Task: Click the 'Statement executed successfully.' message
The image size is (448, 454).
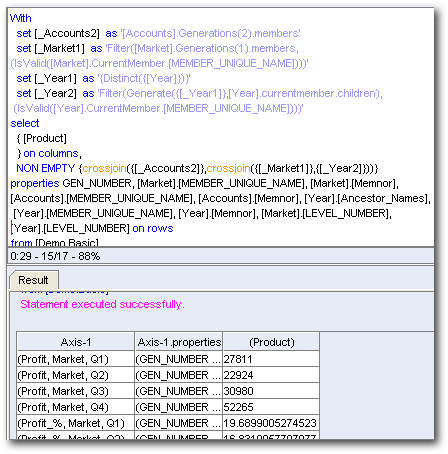Action: [x=102, y=304]
